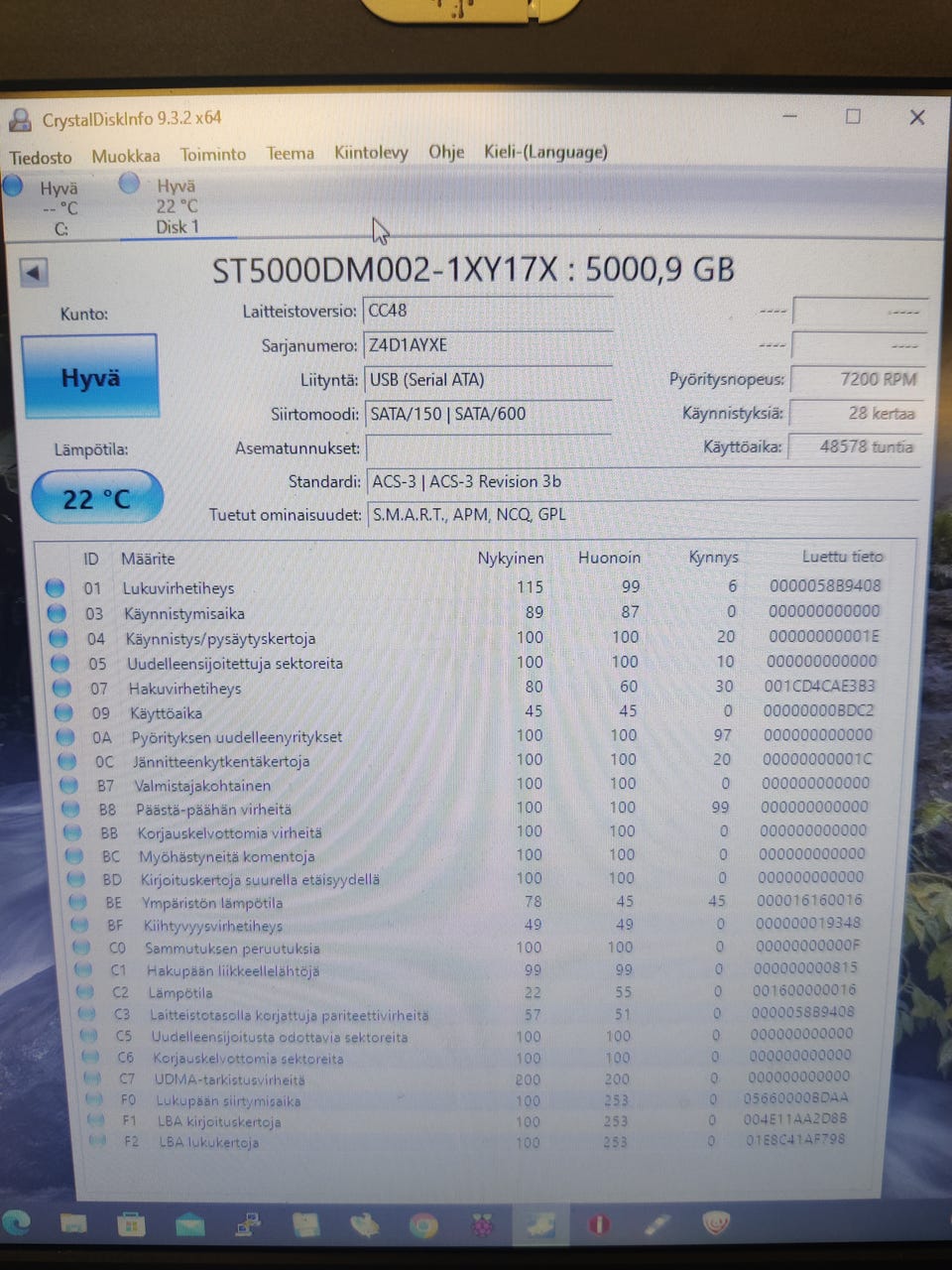The width and height of the screenshot is (952, 1270).
Task: Click status circle of row B7 Valmistajakohtainen
Action: click(x=69, y=786)
